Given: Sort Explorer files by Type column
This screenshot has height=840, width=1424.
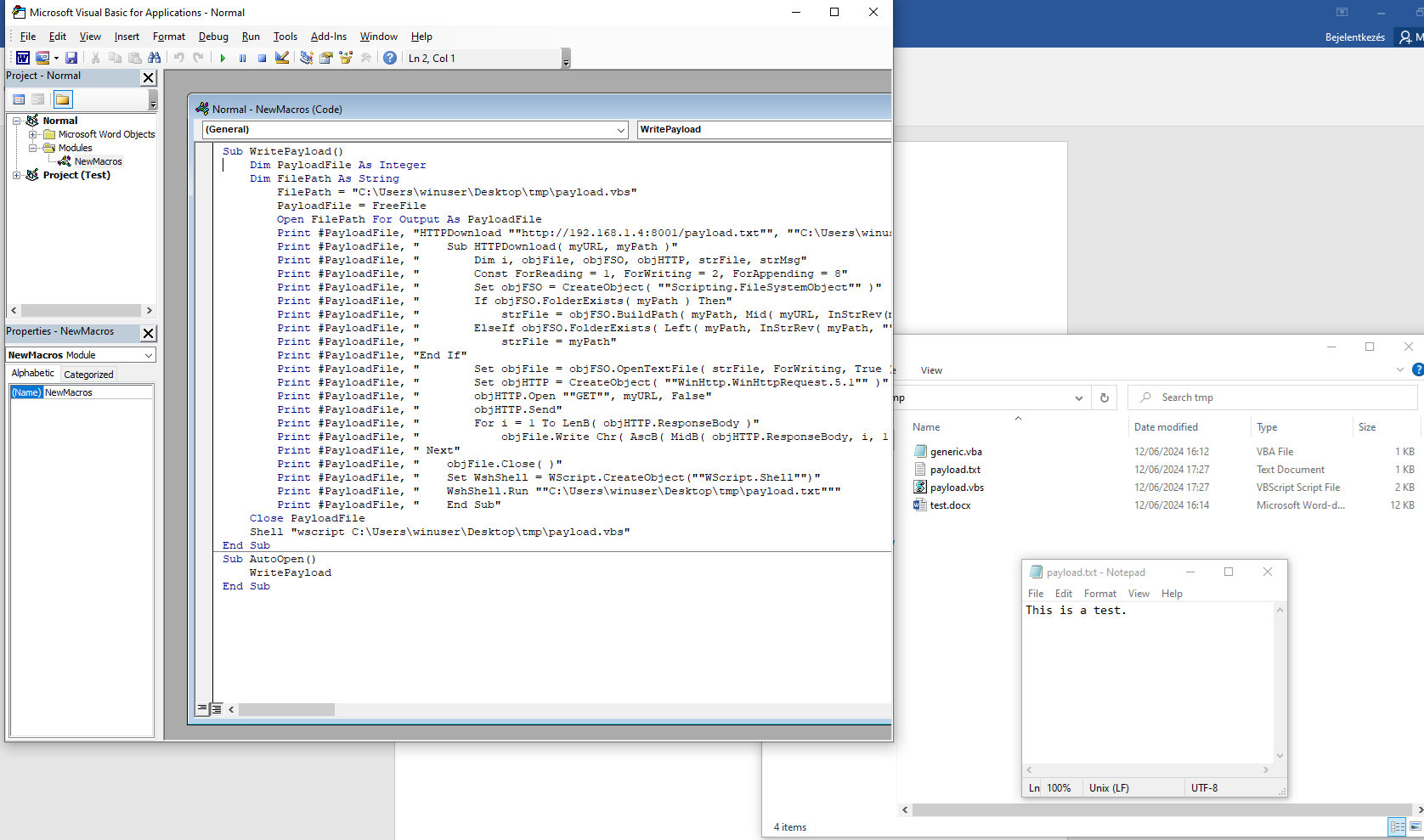Looking at the screenshot, I should 1267,427.
